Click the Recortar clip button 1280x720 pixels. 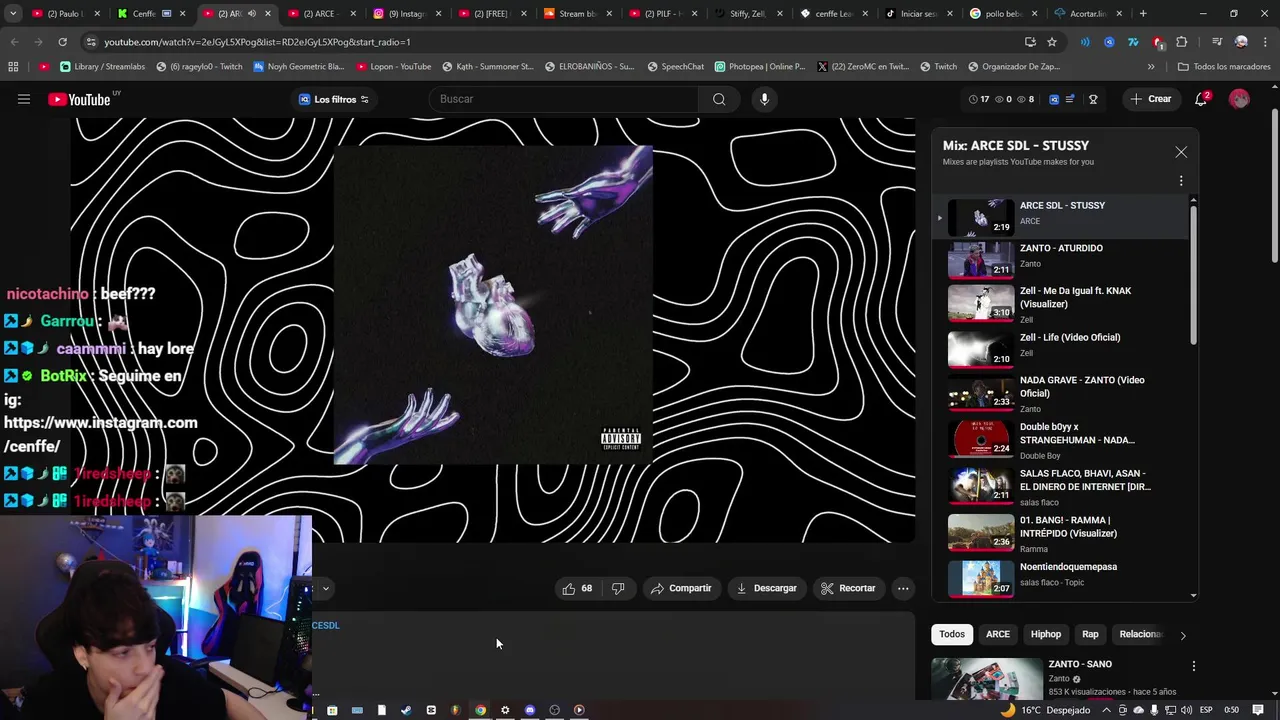848,588
